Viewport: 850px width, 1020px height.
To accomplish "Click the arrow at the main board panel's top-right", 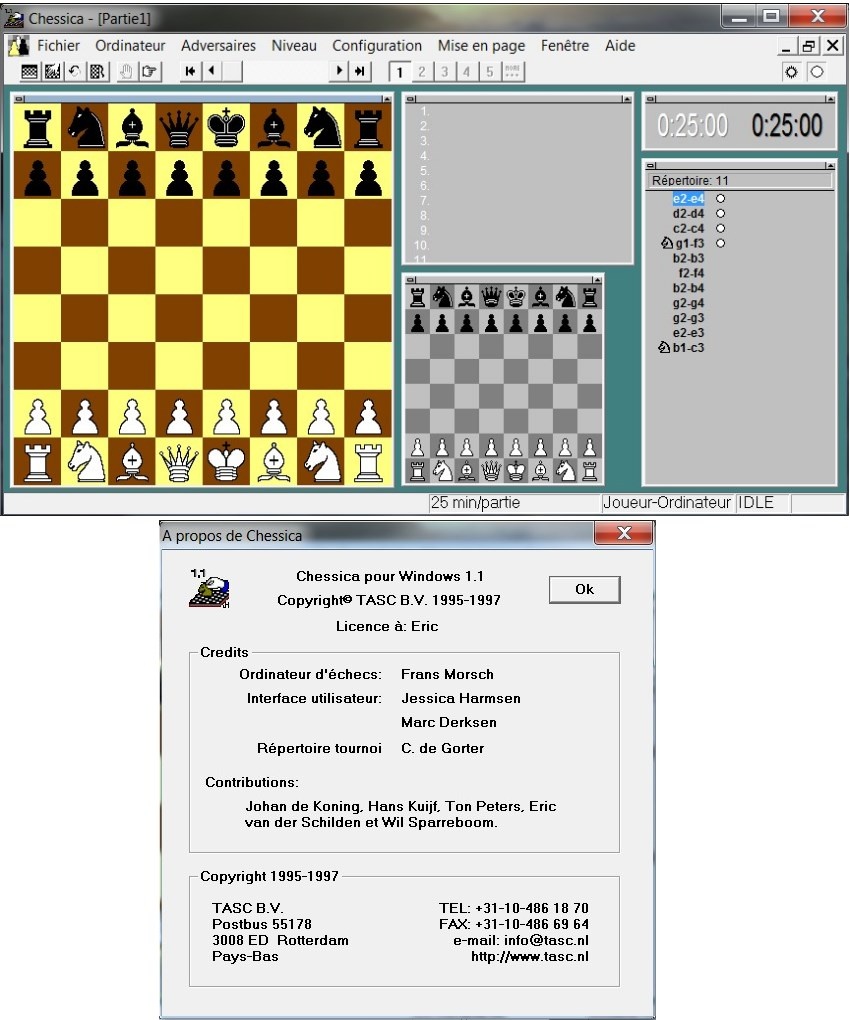I will tap(387, 99).
